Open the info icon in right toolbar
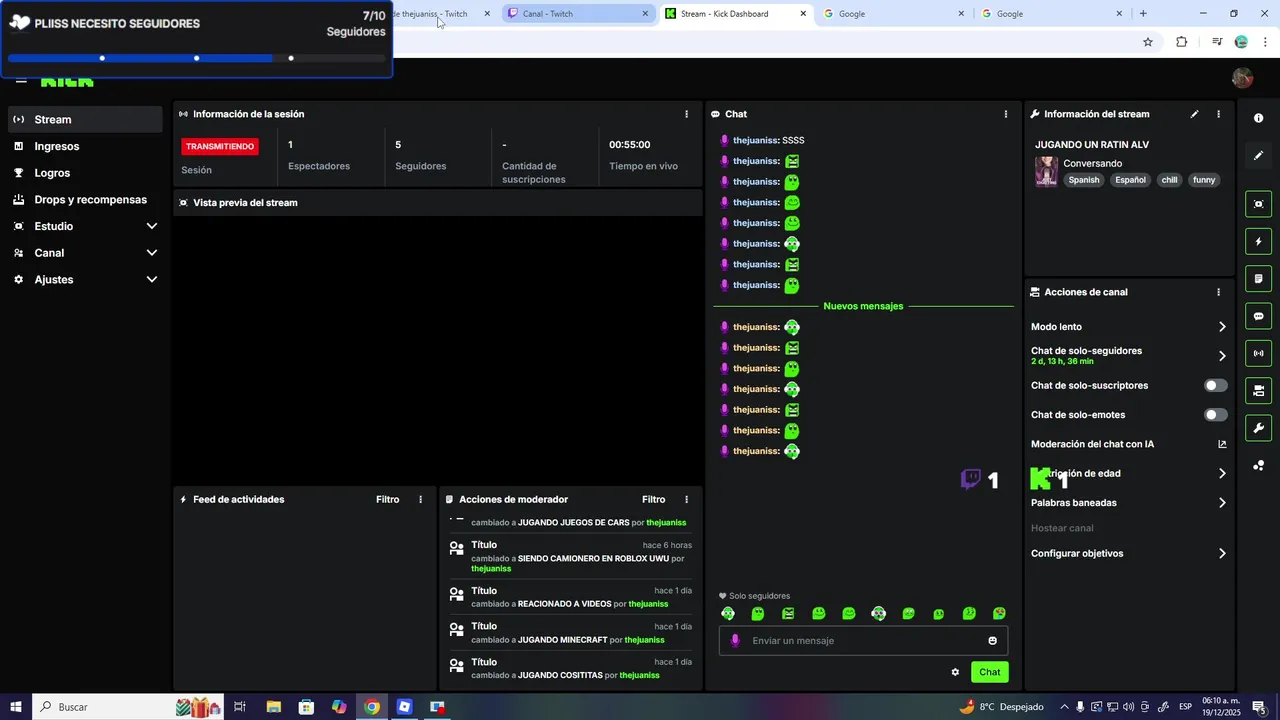Screen dimensions: 1280x720 point(1258,118)
